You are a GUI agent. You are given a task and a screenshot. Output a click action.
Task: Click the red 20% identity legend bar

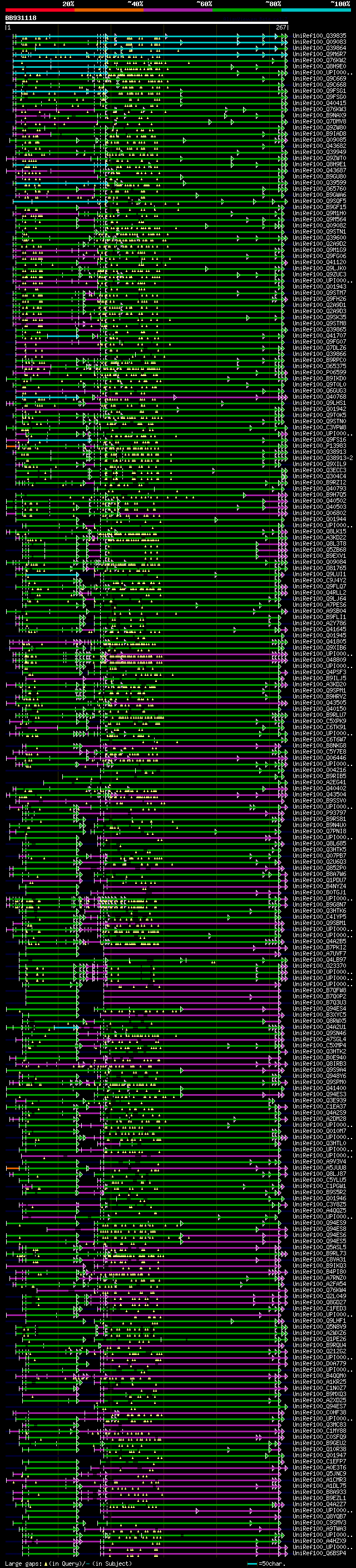click(40, 10)
